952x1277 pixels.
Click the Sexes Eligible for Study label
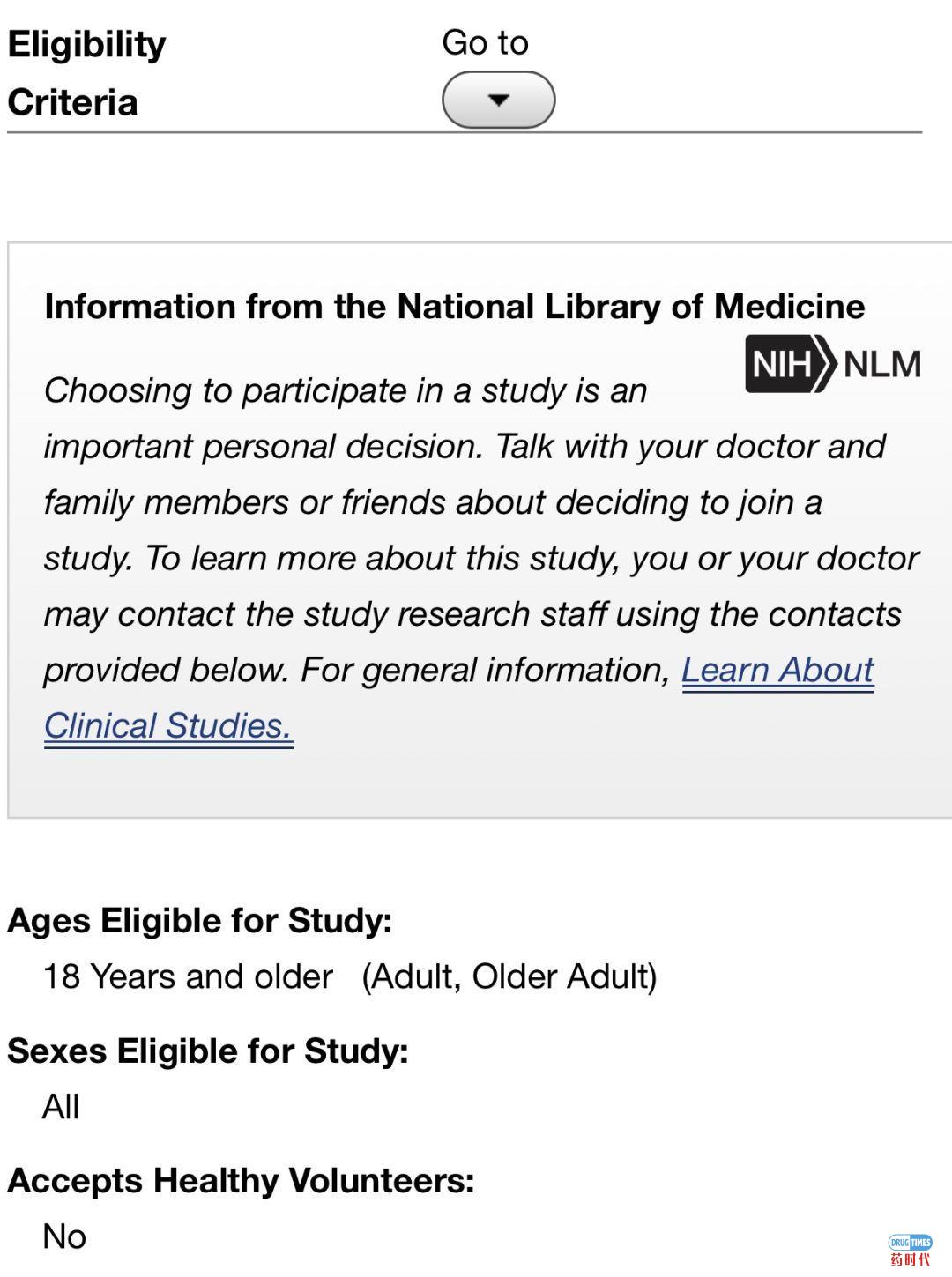click(208, 1051)
